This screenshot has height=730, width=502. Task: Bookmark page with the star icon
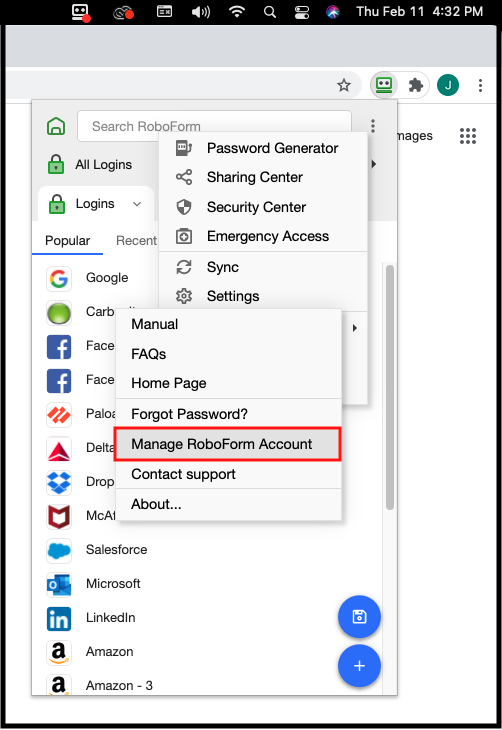click(344, 85)
